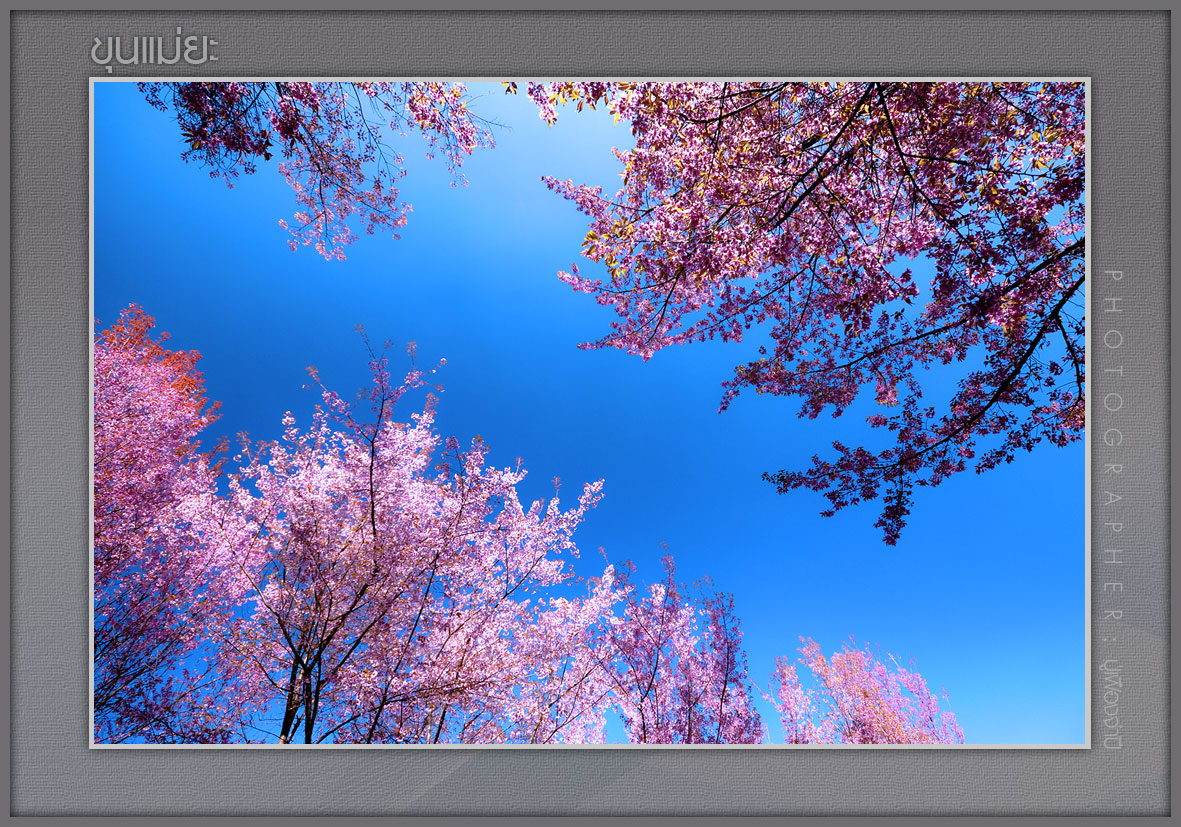Click the gray frame area left of photo

coord(50,420)
